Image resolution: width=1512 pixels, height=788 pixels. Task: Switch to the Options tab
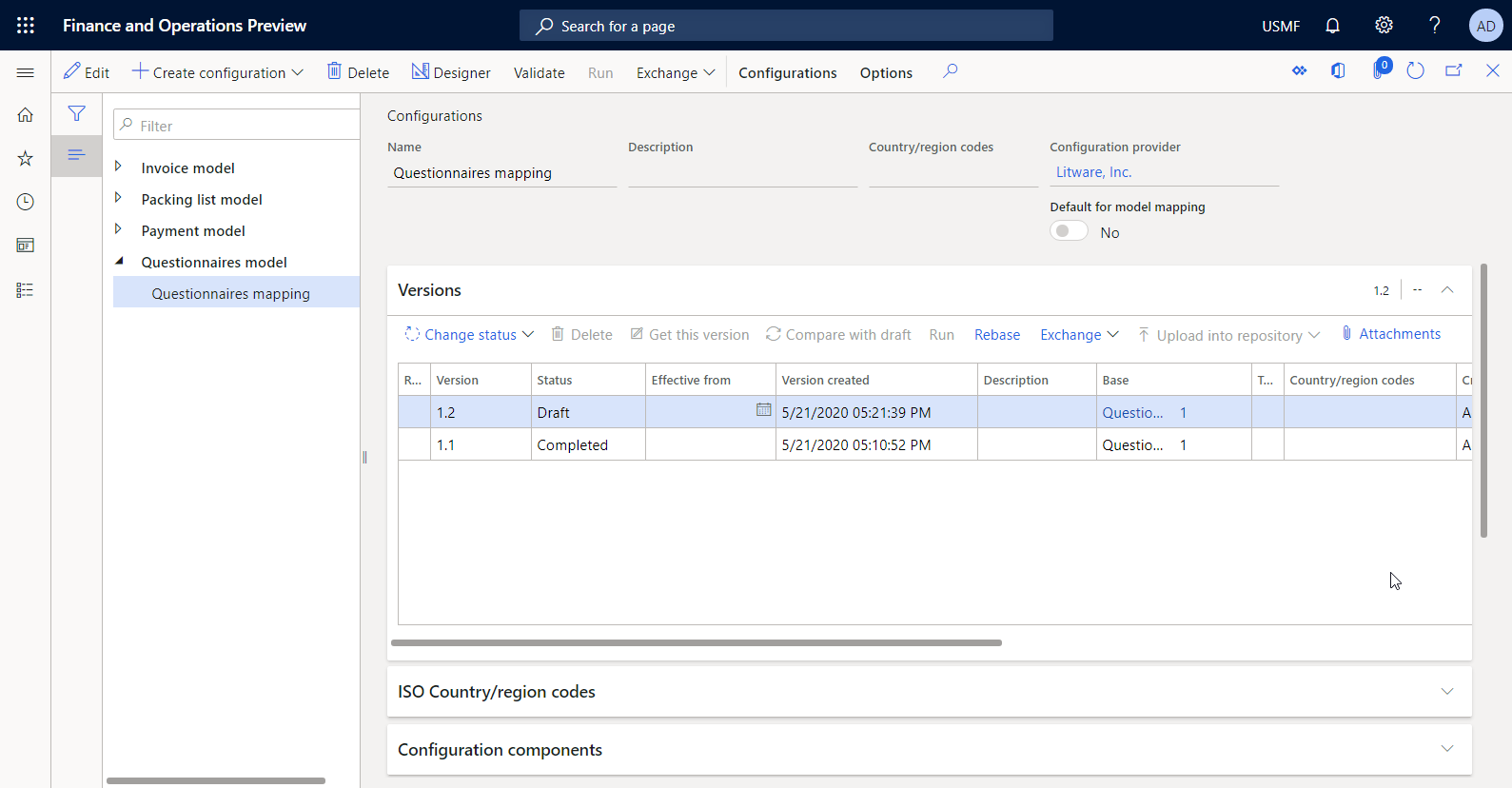point(886,72)
